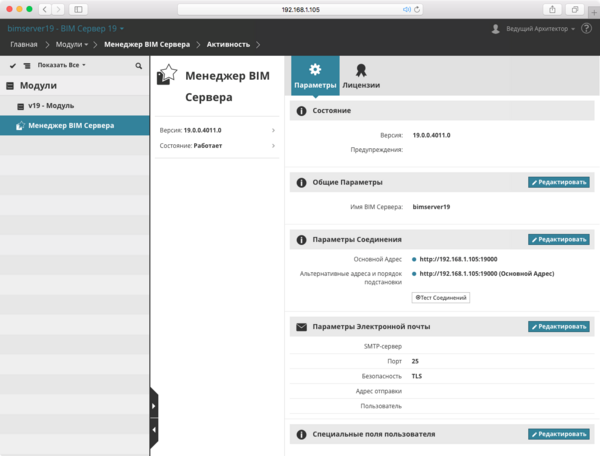
Task: Click the select-all checkmark icon in sidebar toolbar
Action: 13,66
